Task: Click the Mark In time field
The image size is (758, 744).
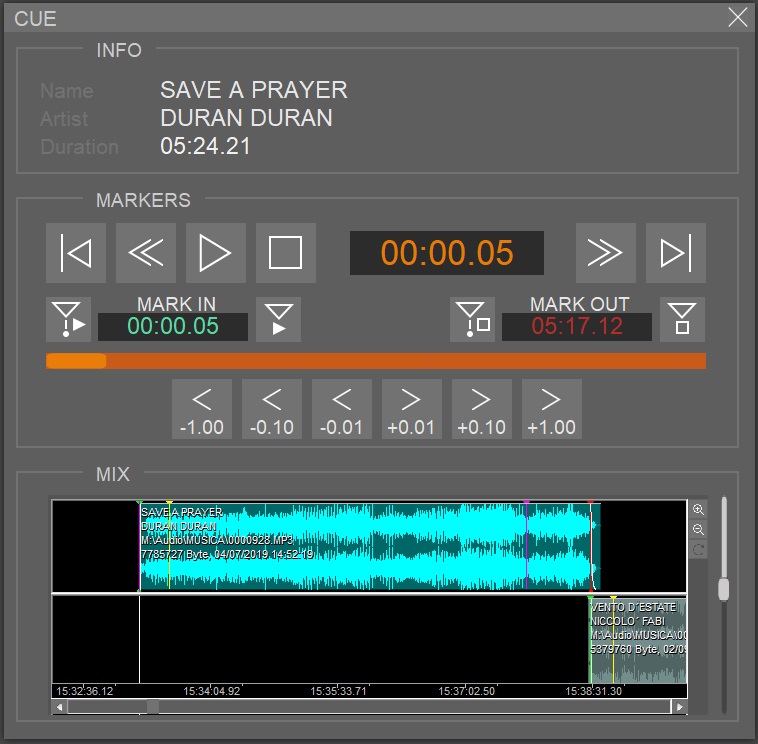Action: click(x=173, y=327)
